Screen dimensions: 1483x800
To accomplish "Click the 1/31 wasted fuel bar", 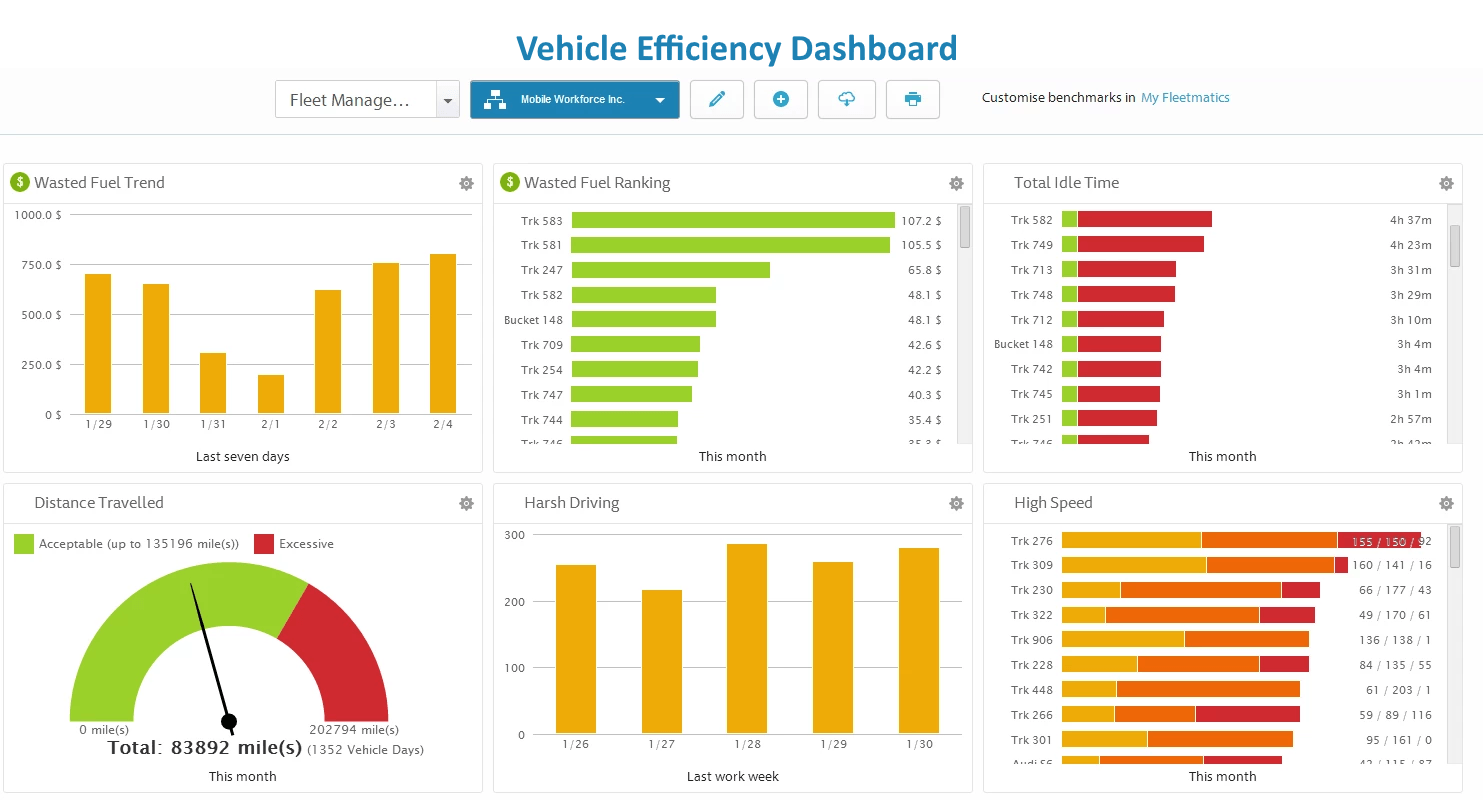I will tap(213, 383).
